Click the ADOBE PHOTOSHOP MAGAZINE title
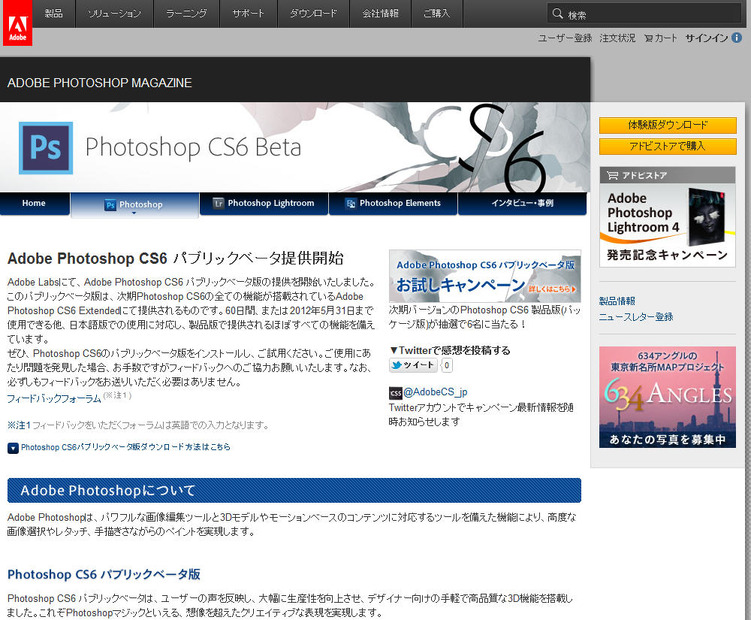 click(100, 83)
